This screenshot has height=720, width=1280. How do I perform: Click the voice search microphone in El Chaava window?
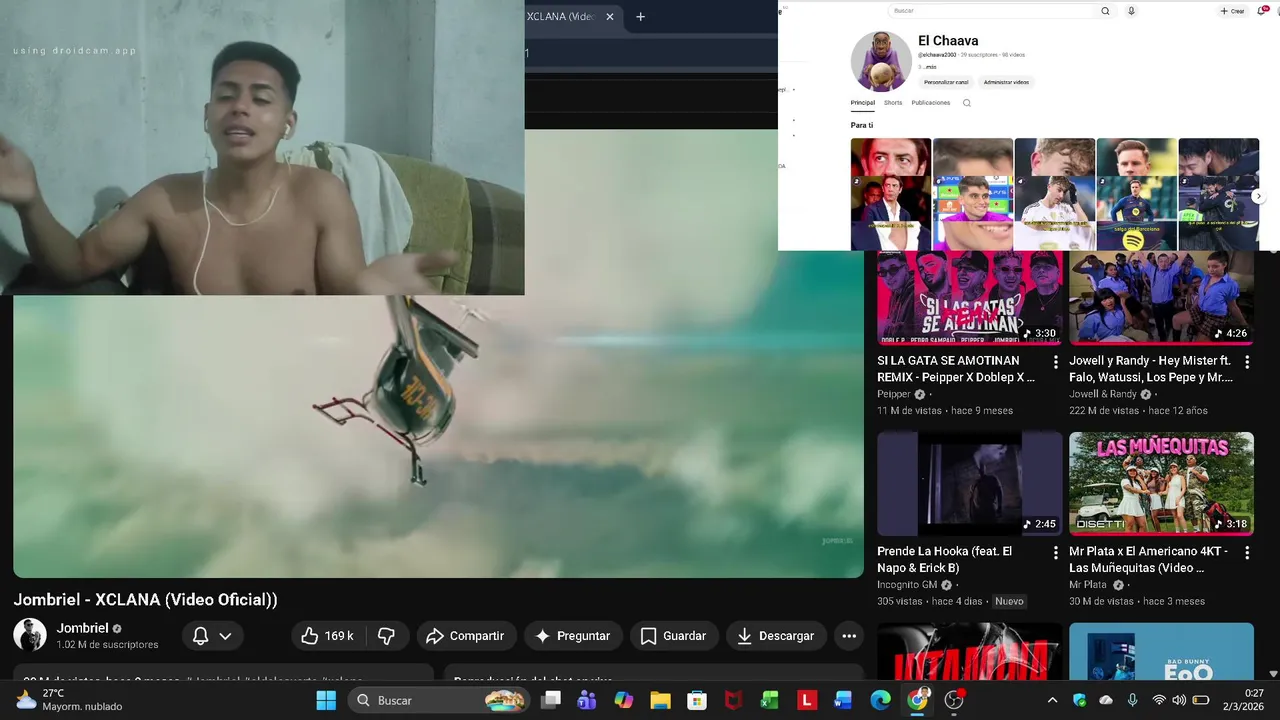[1131, 11]
